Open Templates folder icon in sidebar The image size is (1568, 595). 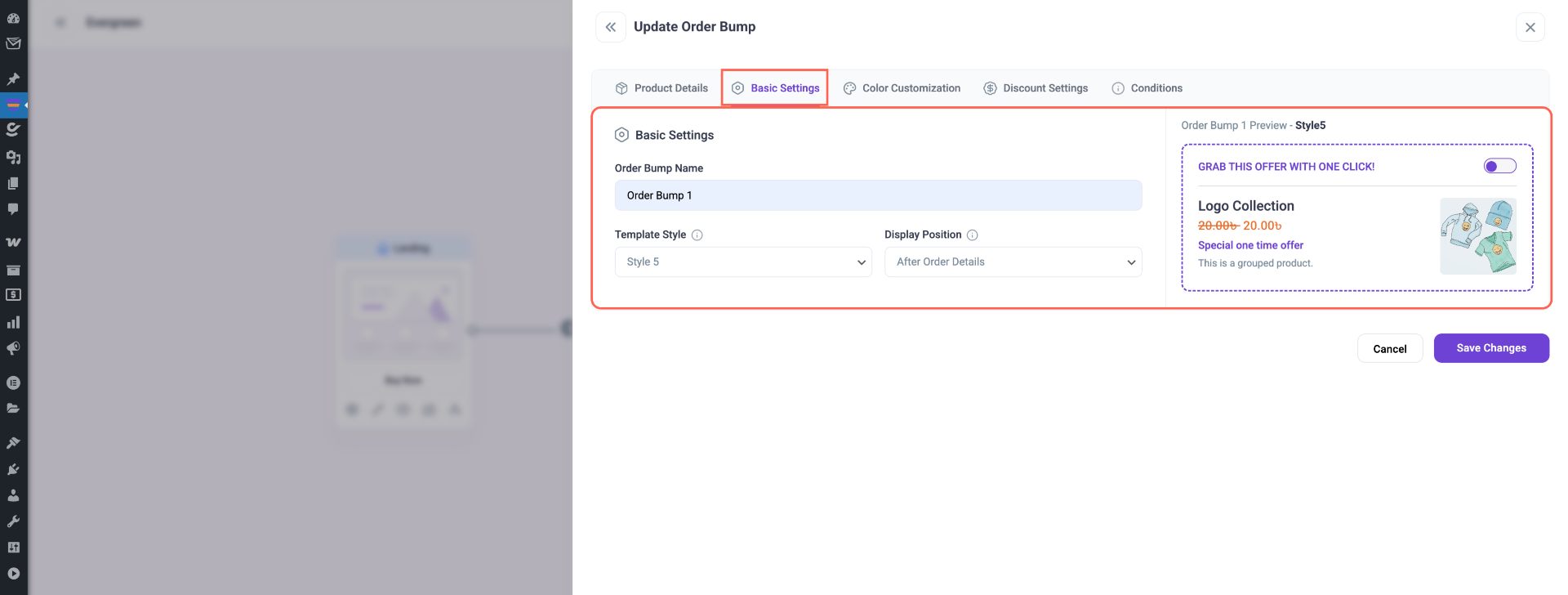[x=13, y=408]
